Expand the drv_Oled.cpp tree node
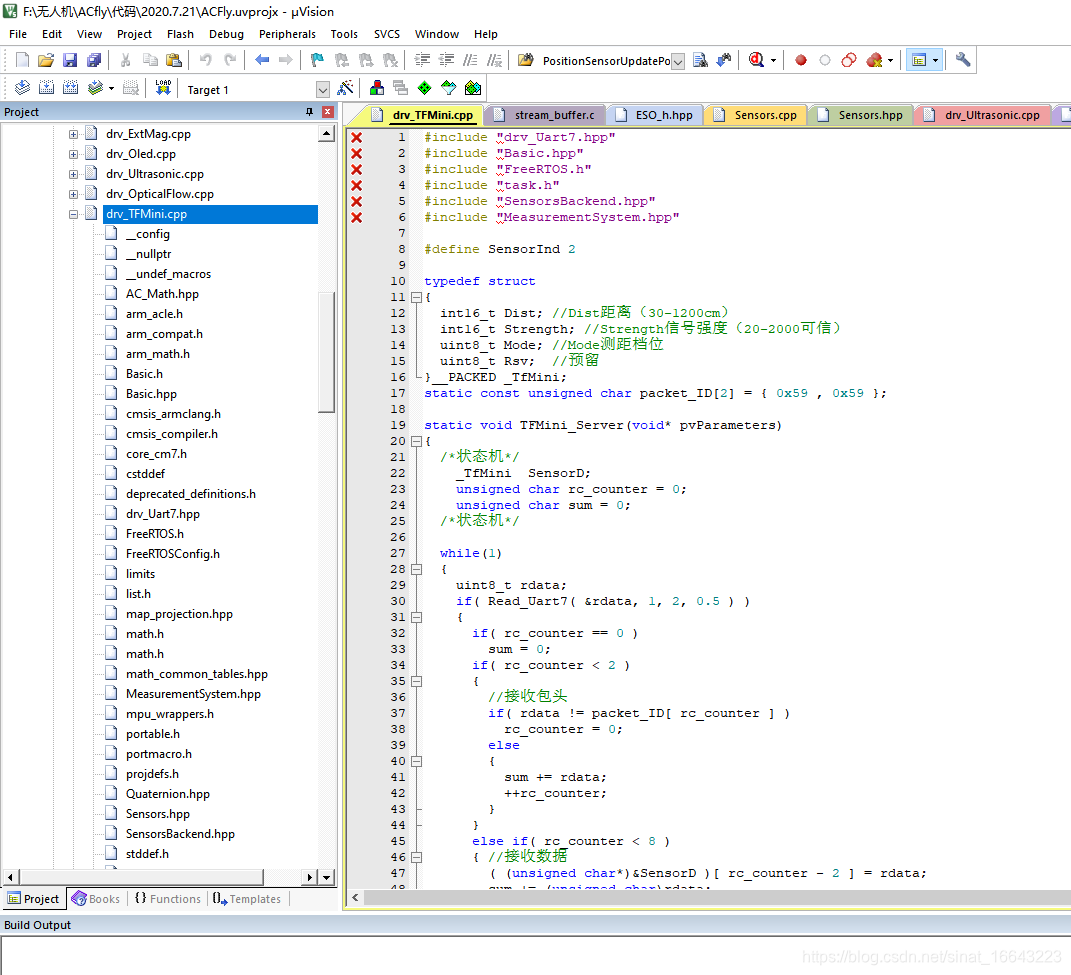The width and height of the screenshot is (1071, 975). click(73, 154)
